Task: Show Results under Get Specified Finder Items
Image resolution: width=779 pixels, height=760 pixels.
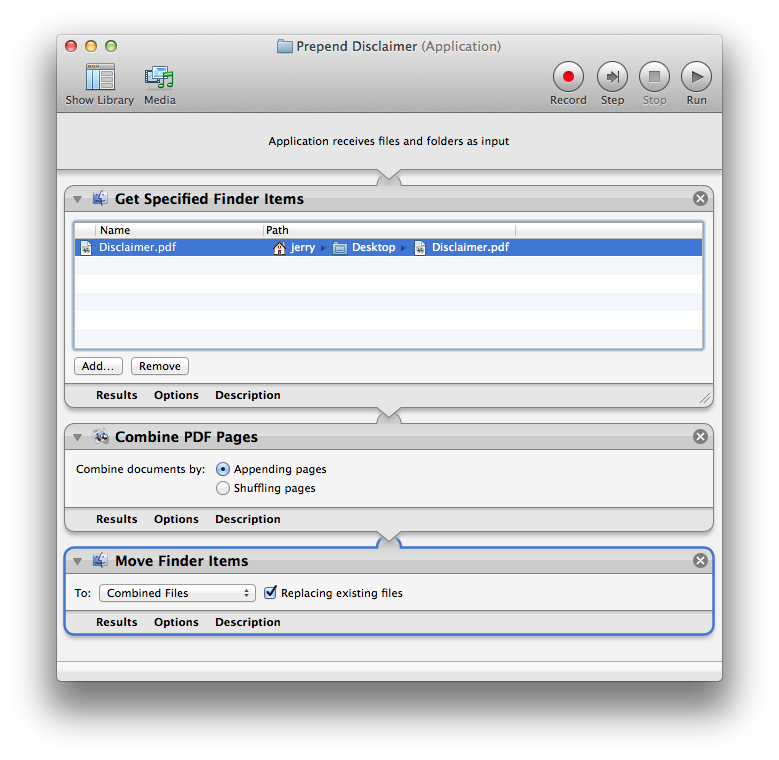Action: [x=116, y=395]
